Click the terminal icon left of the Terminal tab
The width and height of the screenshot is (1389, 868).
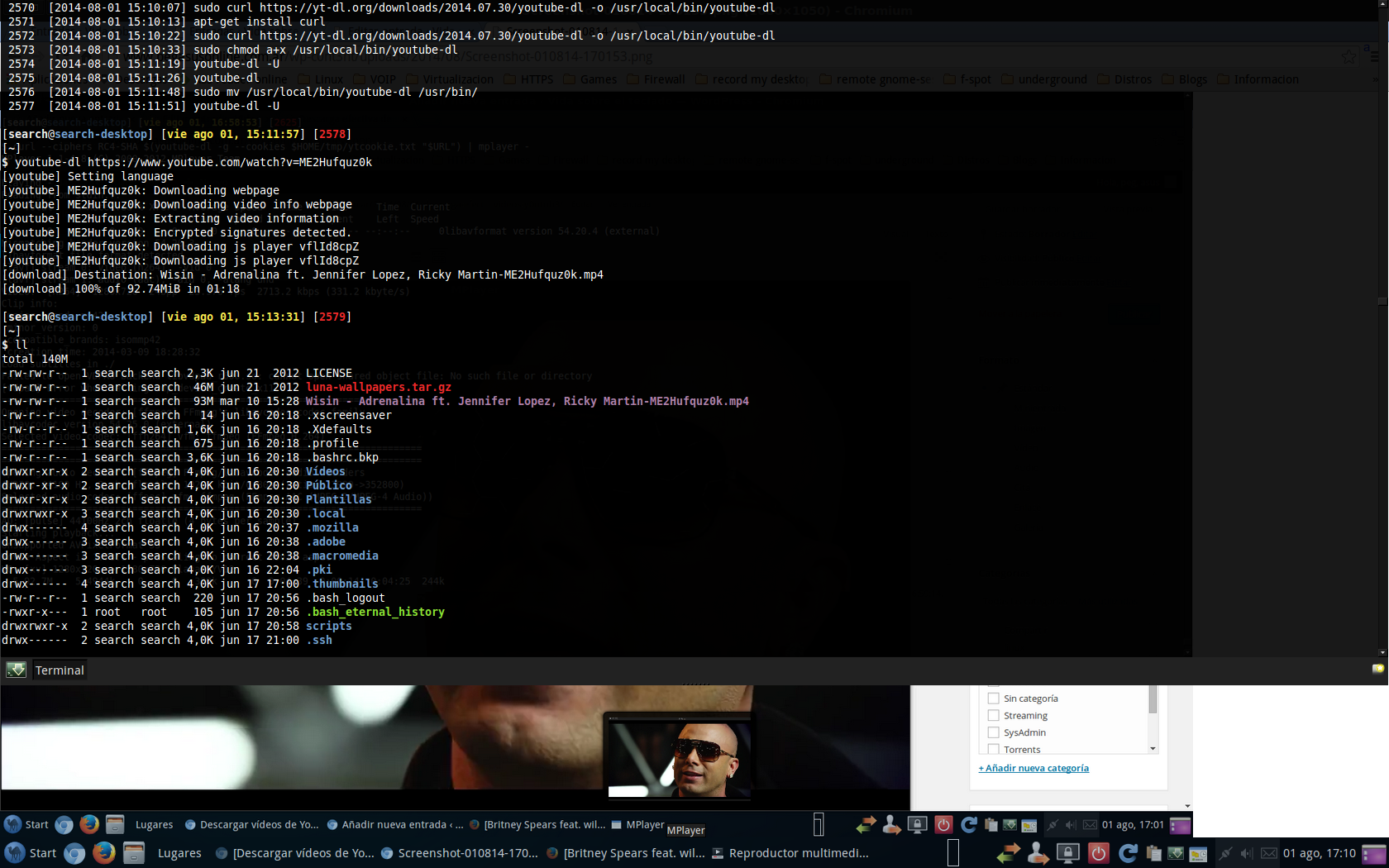tap(16, 670)
